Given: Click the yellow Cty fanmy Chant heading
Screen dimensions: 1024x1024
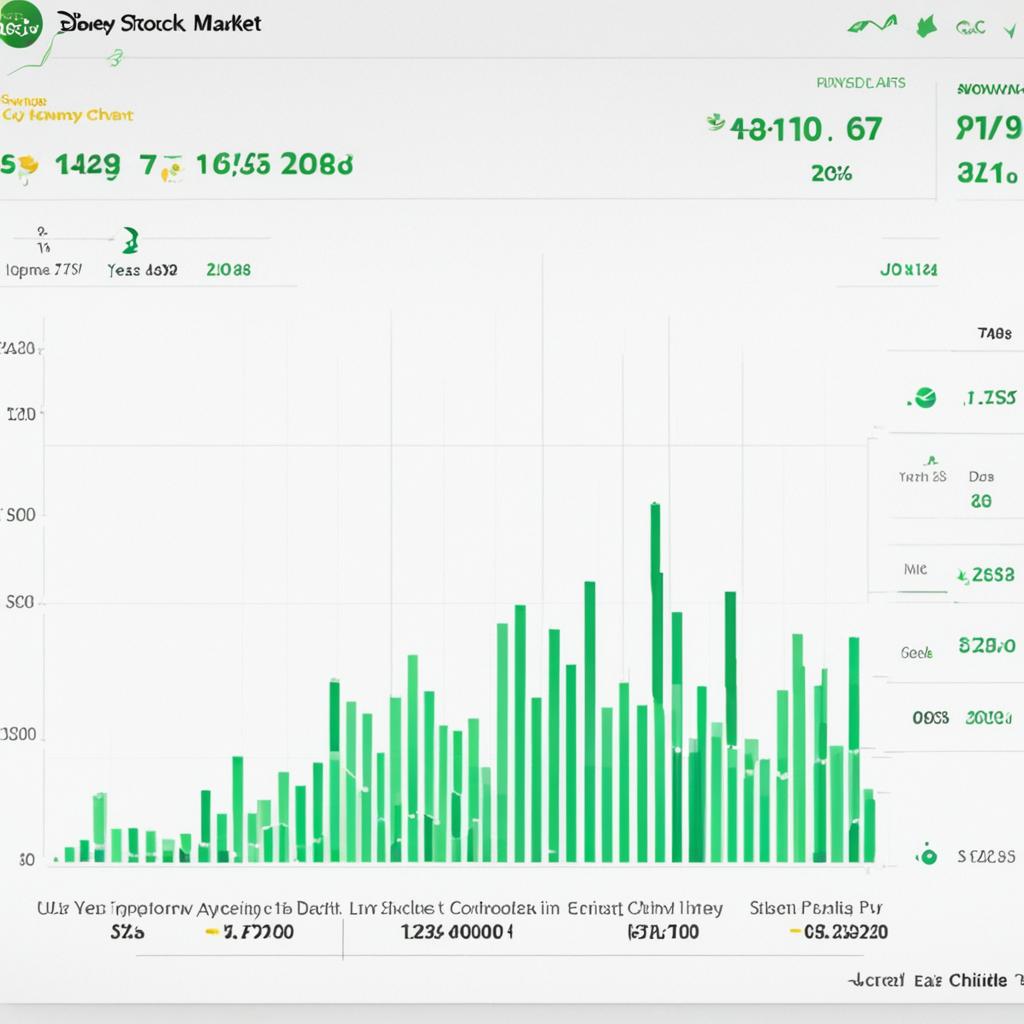Looking at the screenshot, I should click(67, 116).
